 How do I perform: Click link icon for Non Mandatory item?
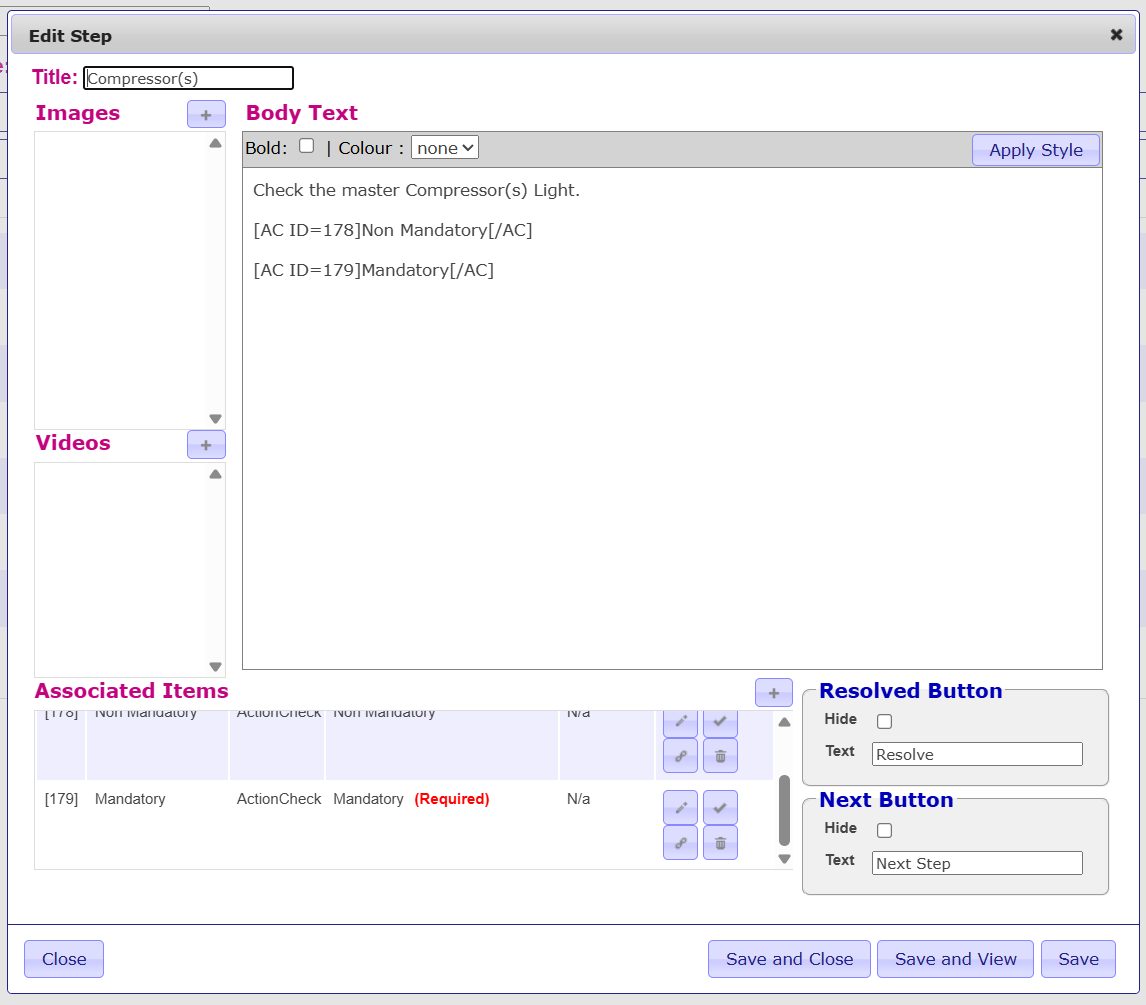pos(680,756)
